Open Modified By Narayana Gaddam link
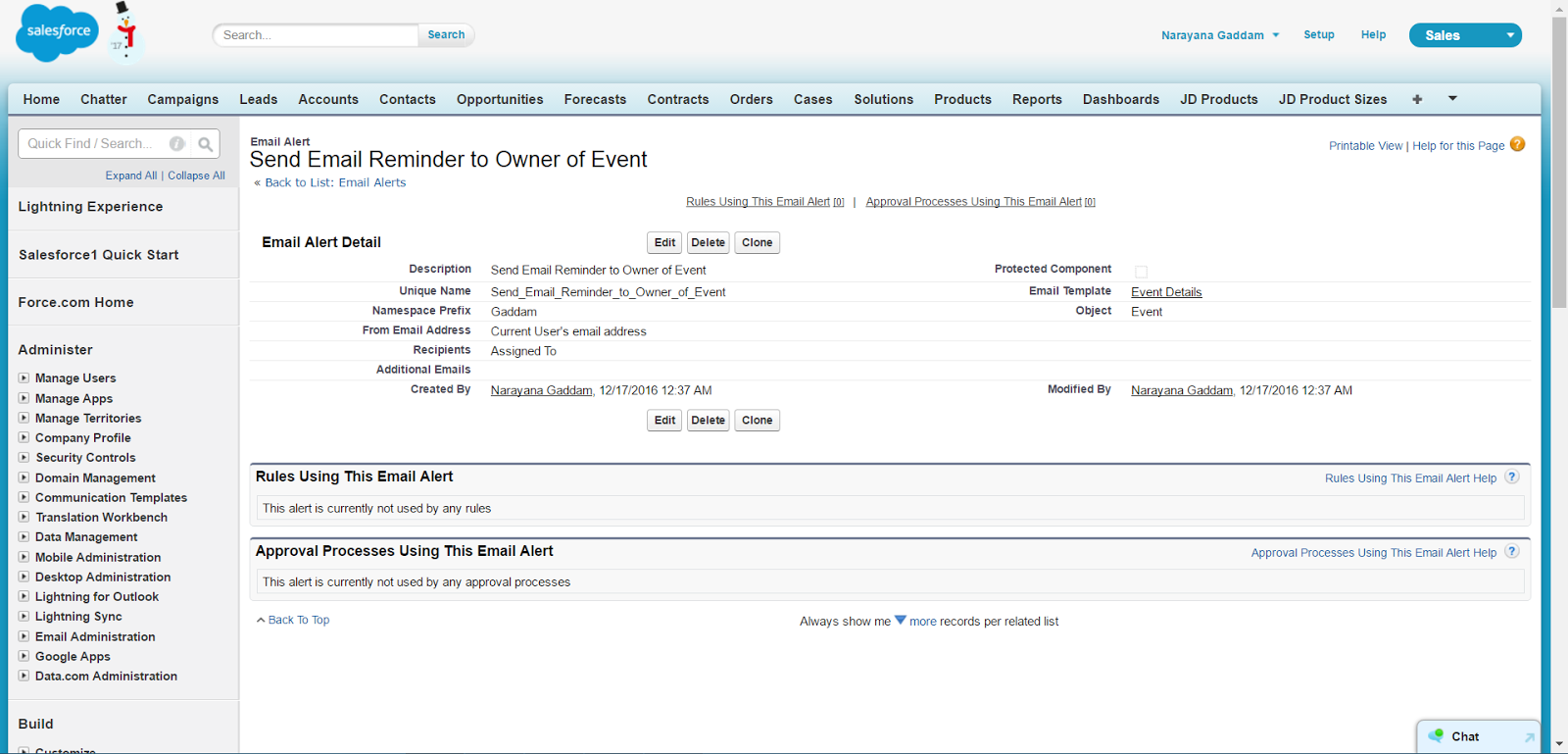 1182,390
